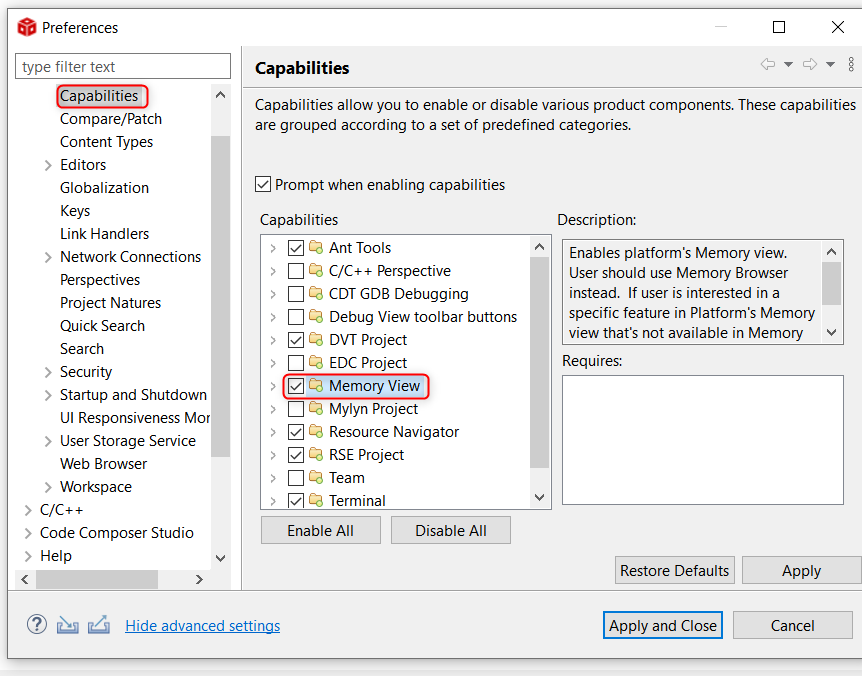Screen dimensions: 862x676
Task: Expand the Editors tree node
Action: (x=48, y=165)
